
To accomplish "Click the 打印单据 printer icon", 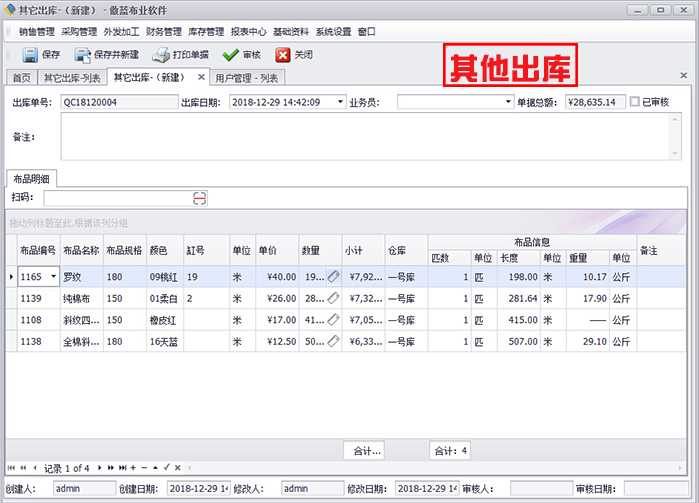I will 160,56.
